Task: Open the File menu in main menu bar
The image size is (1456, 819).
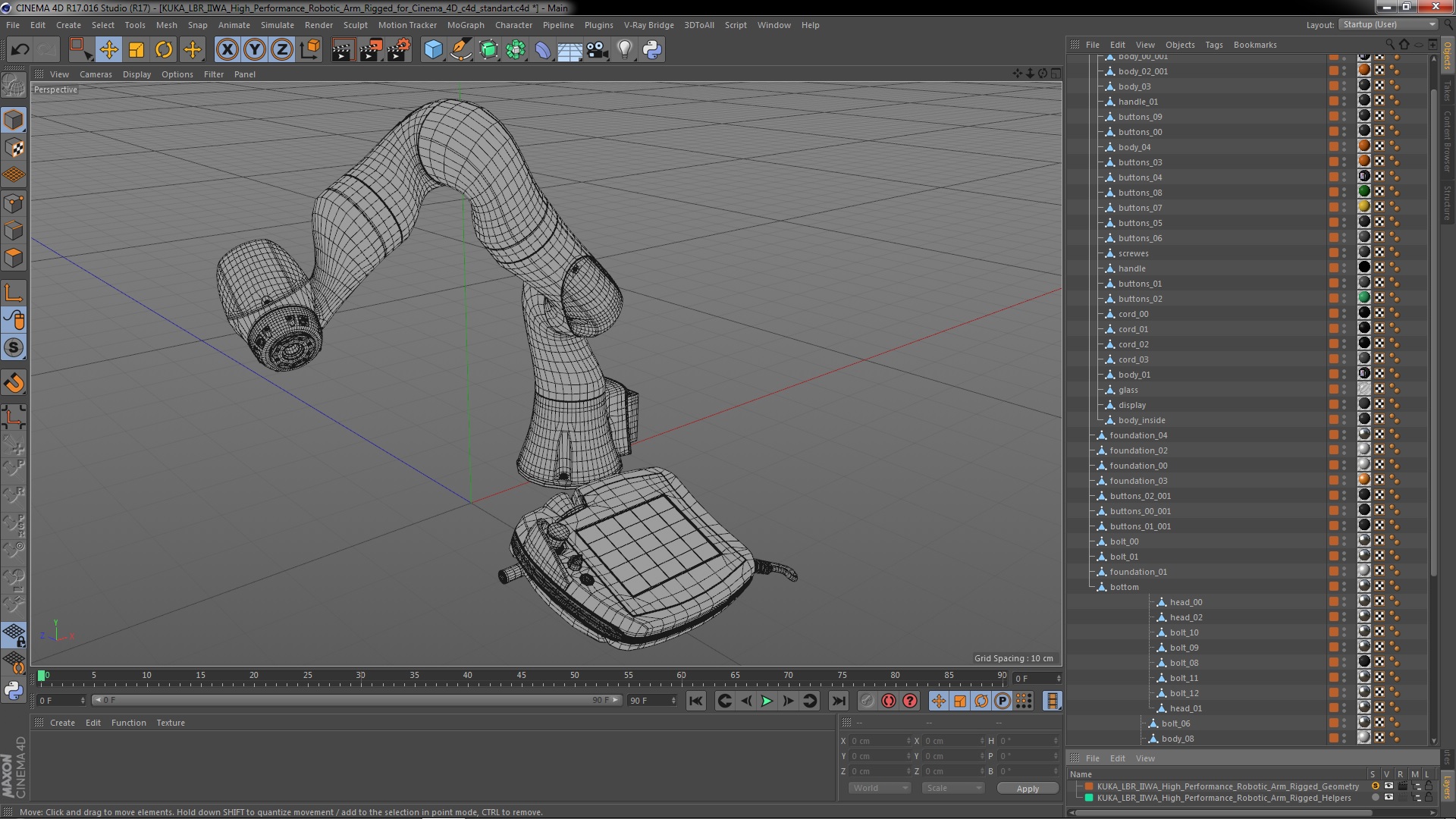Action: click(13, 25)
